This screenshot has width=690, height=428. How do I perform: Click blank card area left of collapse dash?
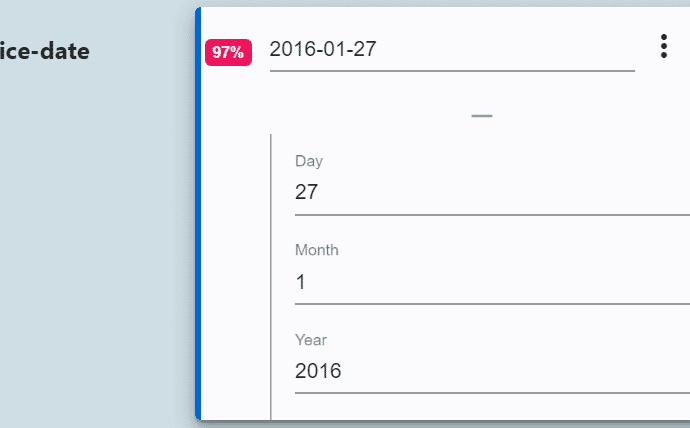pos(350,114)
